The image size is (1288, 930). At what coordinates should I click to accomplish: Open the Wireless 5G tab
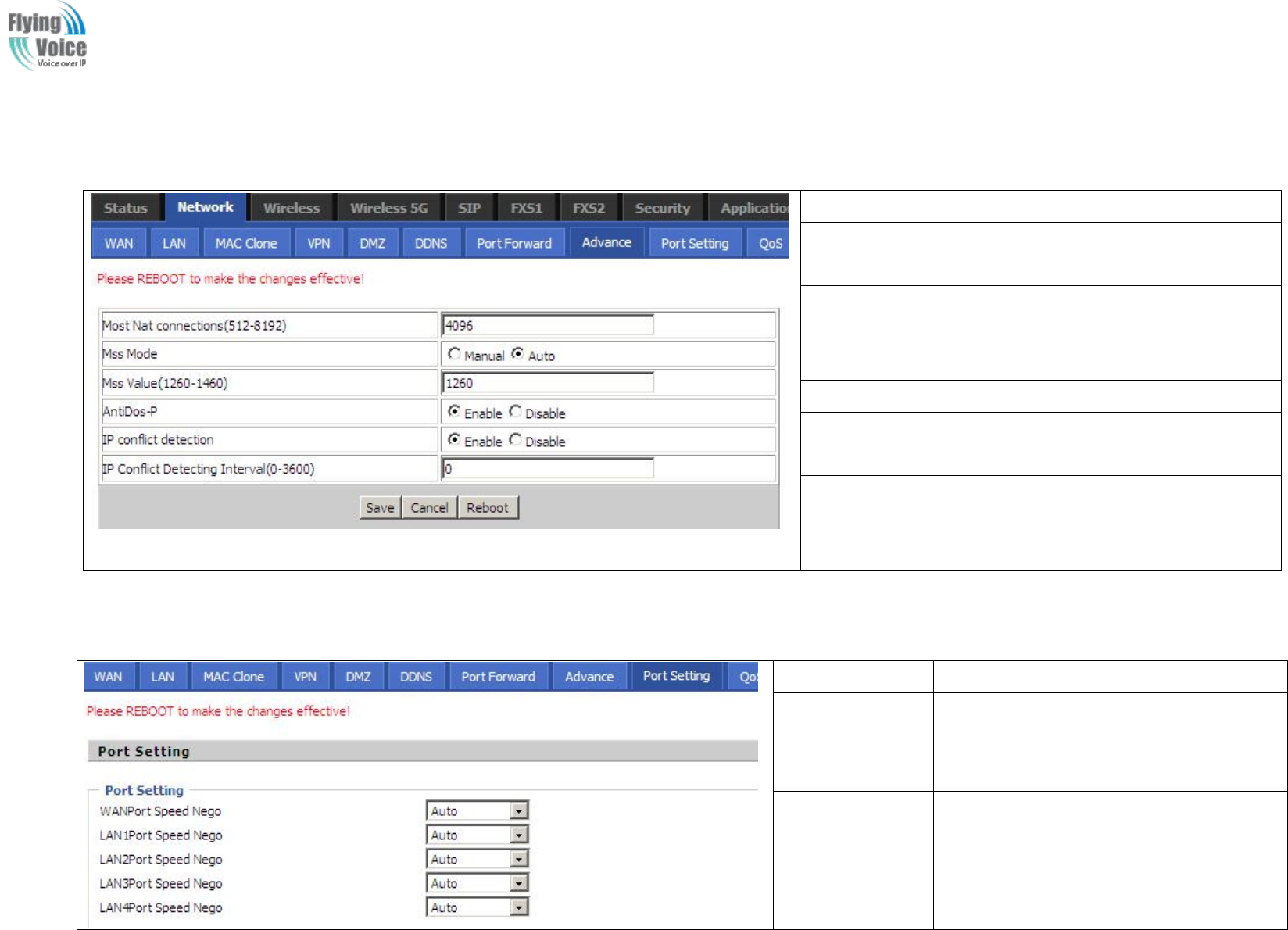click(389, 208)
